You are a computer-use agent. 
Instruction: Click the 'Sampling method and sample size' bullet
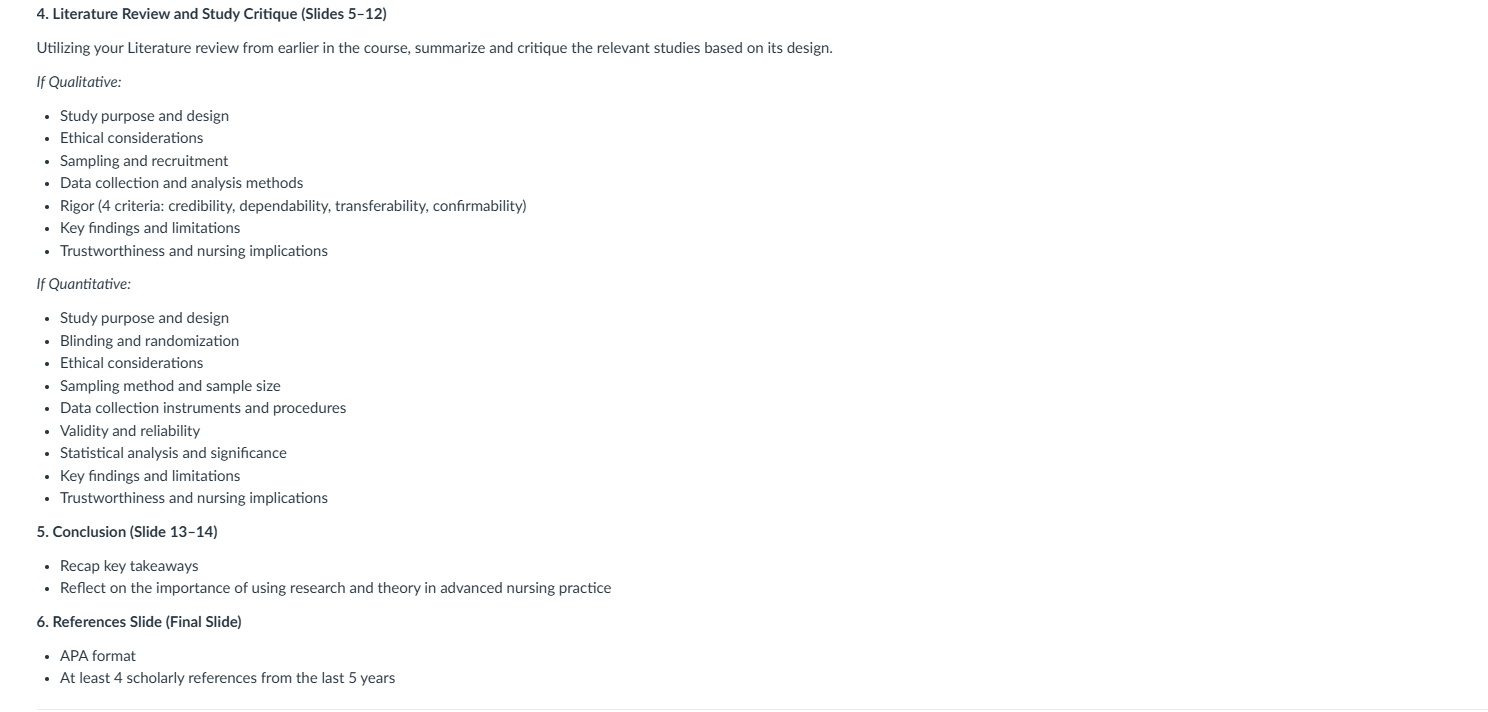coord(170,386)
